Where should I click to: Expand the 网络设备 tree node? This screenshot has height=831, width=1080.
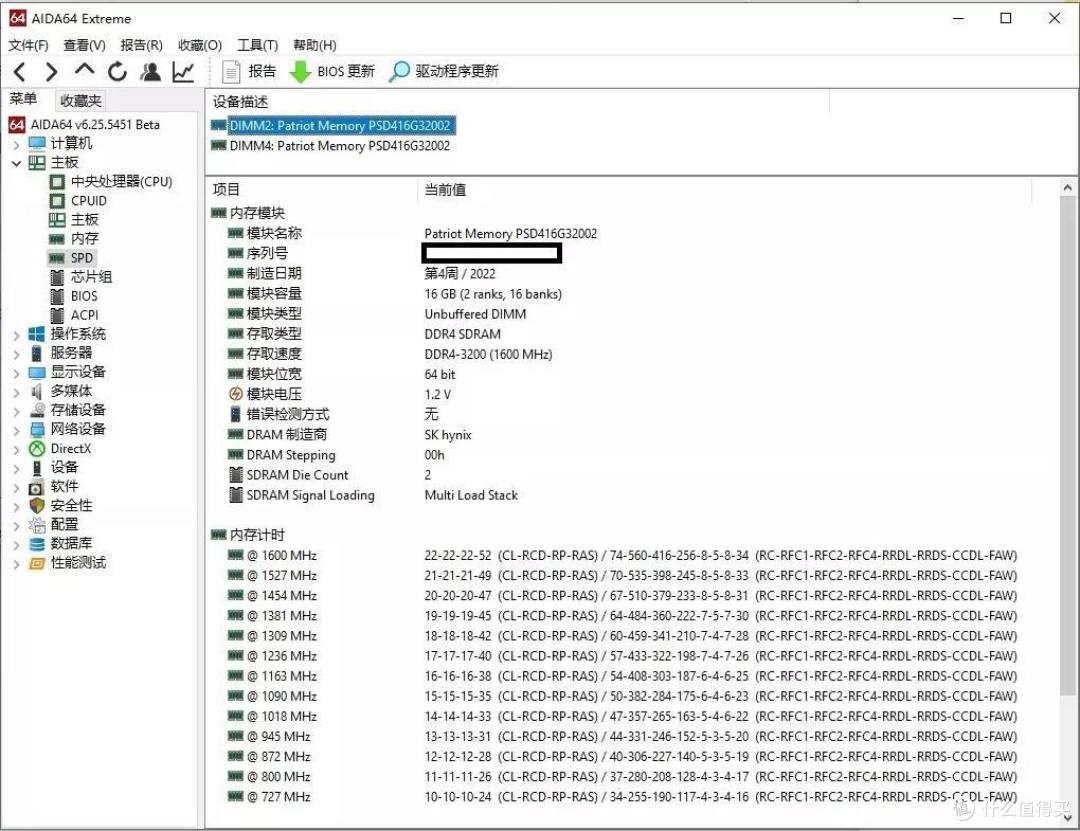point(16,431)
